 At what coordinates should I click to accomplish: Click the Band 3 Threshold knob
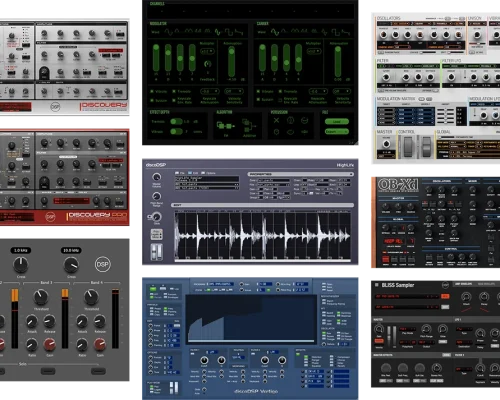[40, 297]
